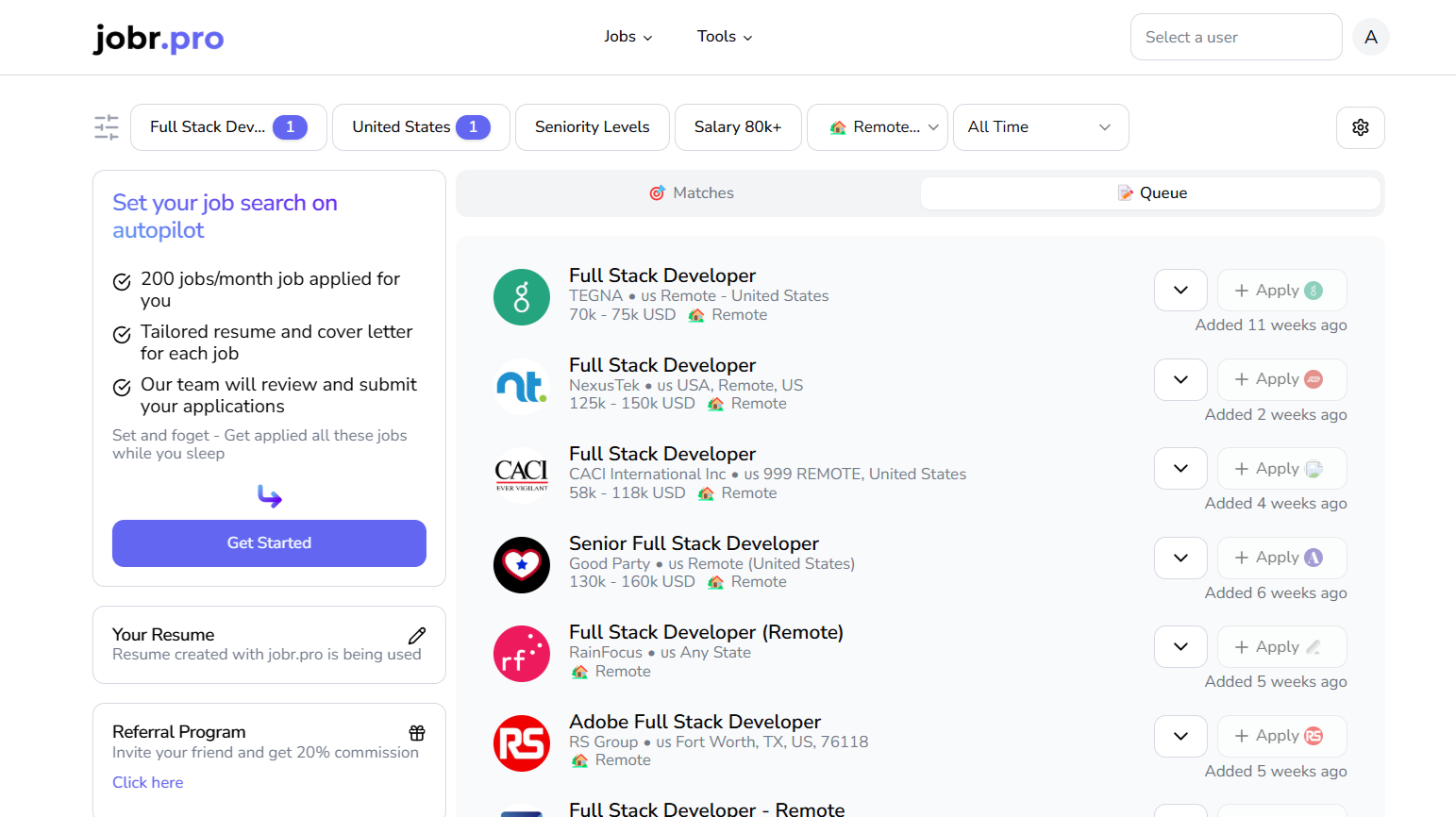Focus the Select a user field

click(x=1236, y=37)
